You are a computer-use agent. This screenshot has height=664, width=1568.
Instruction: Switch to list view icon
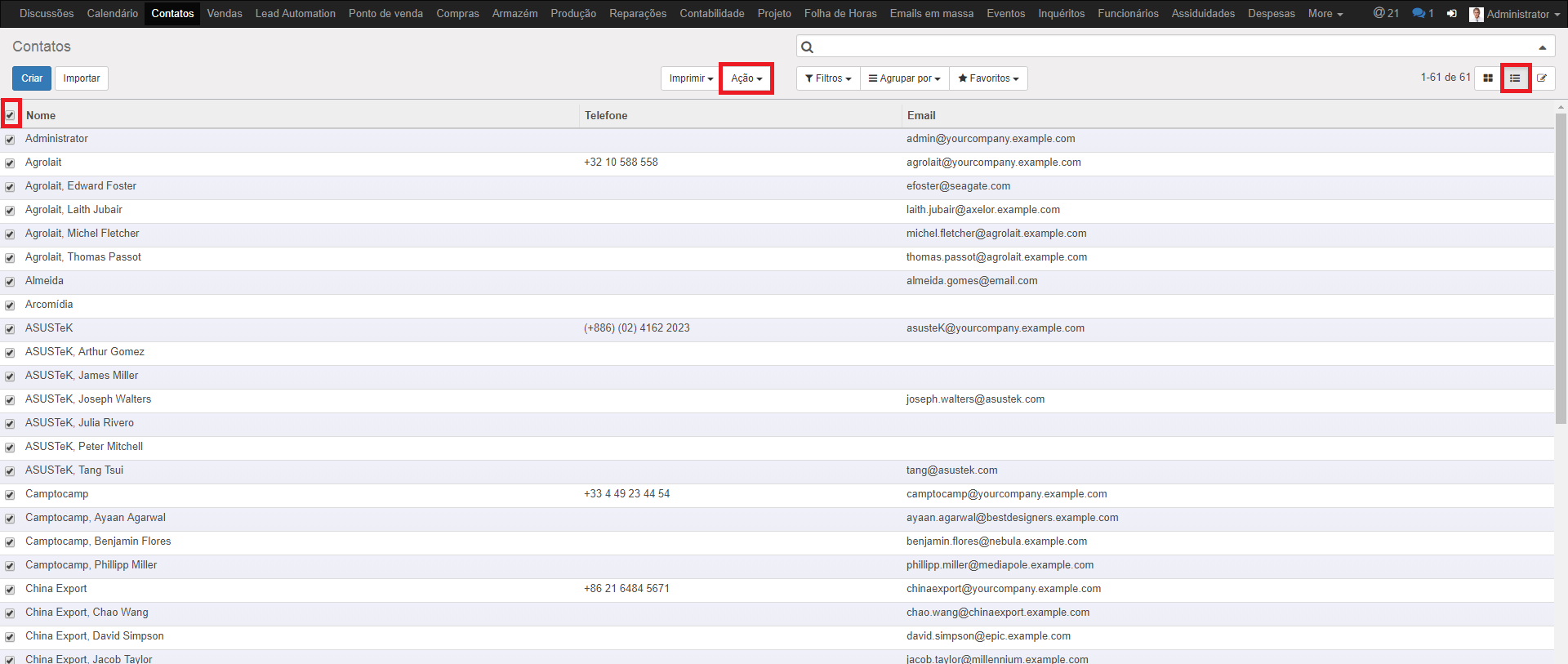coord(1515,78)
